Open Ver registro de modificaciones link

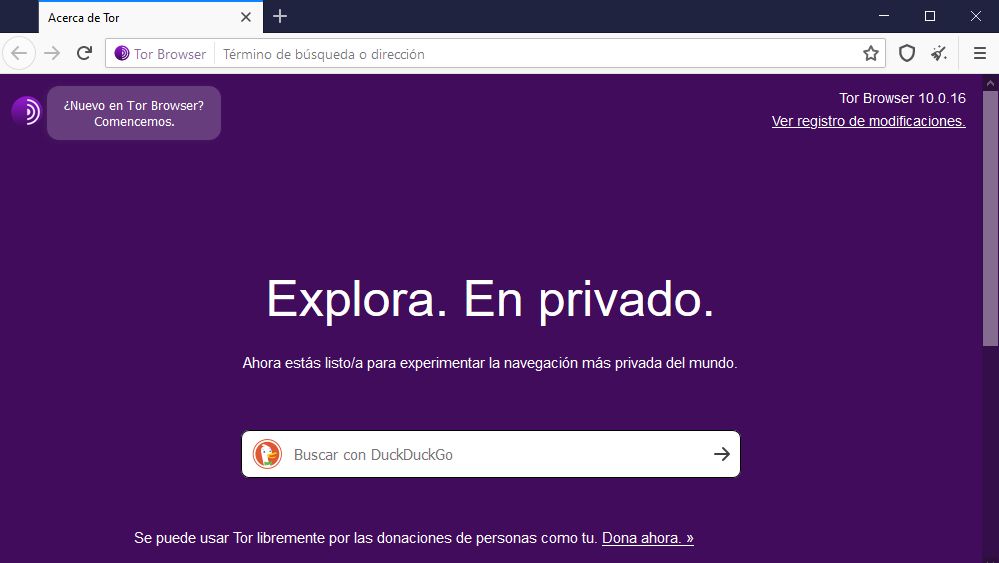coord(868,121)
